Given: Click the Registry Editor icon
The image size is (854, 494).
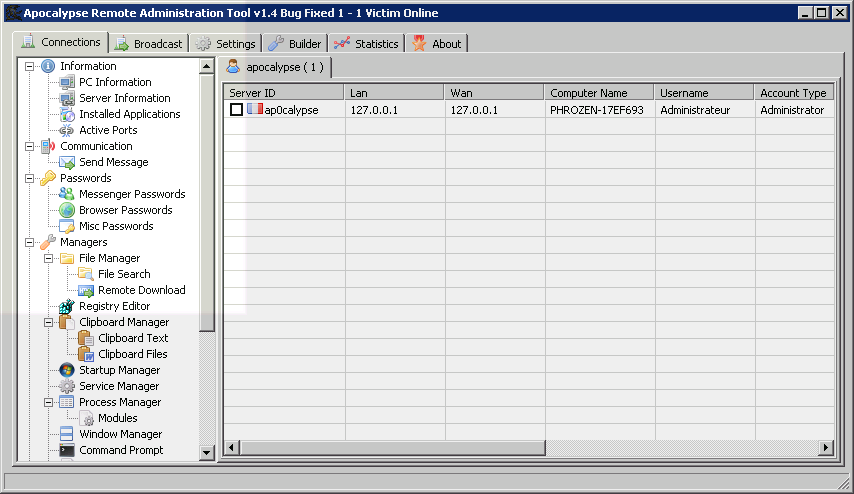Looking at the screenshot, I should 67,306.
